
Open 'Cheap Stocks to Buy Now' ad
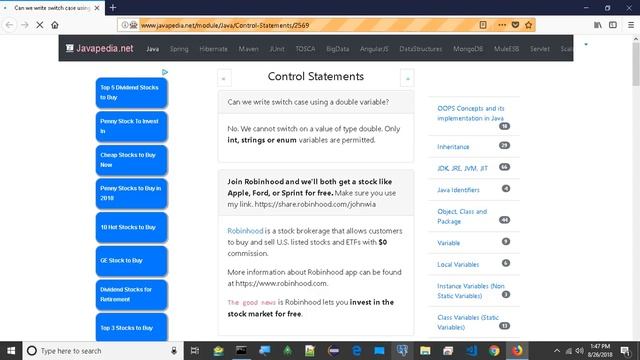pos(131,160)
